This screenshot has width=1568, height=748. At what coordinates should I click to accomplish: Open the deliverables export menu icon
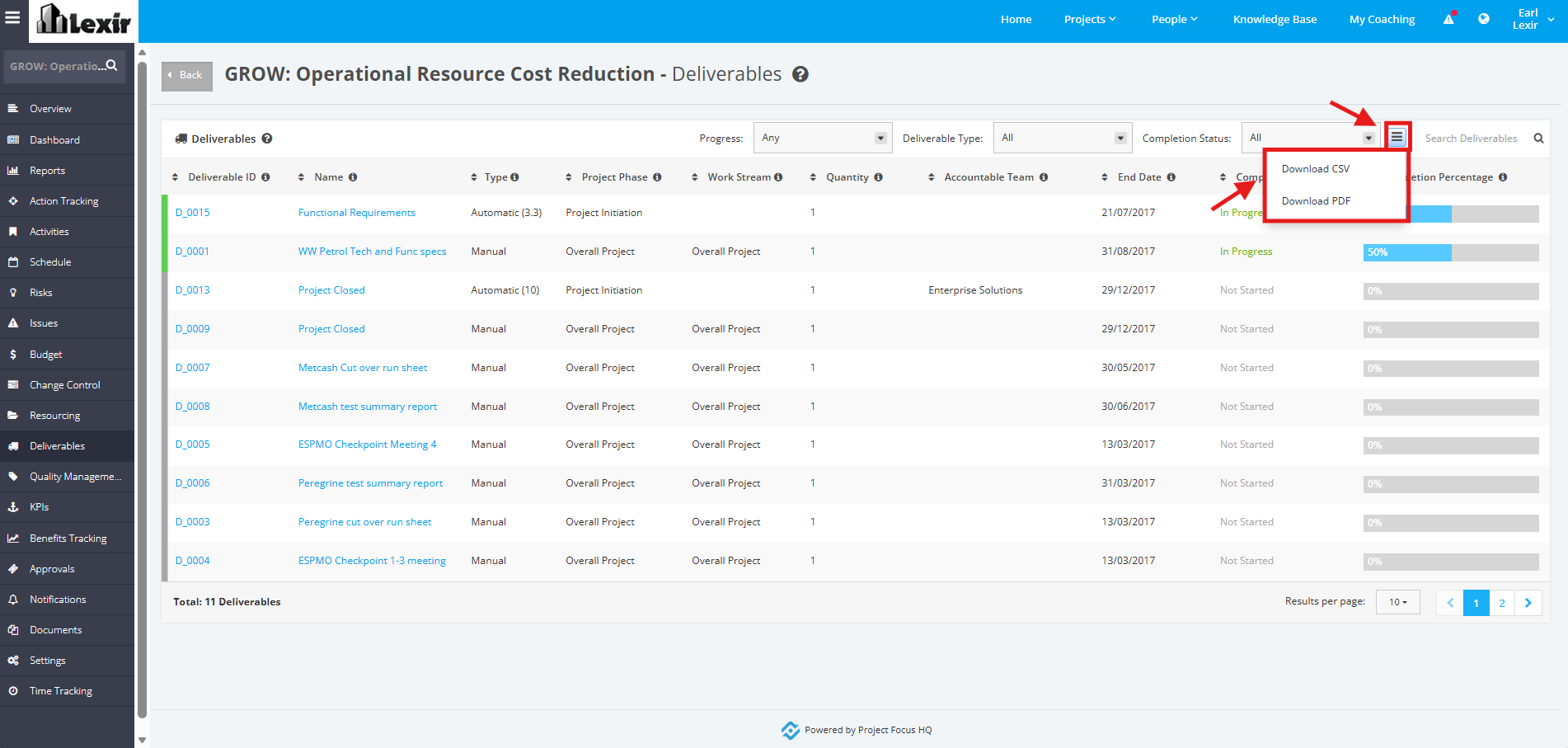tap(1397, 138)
